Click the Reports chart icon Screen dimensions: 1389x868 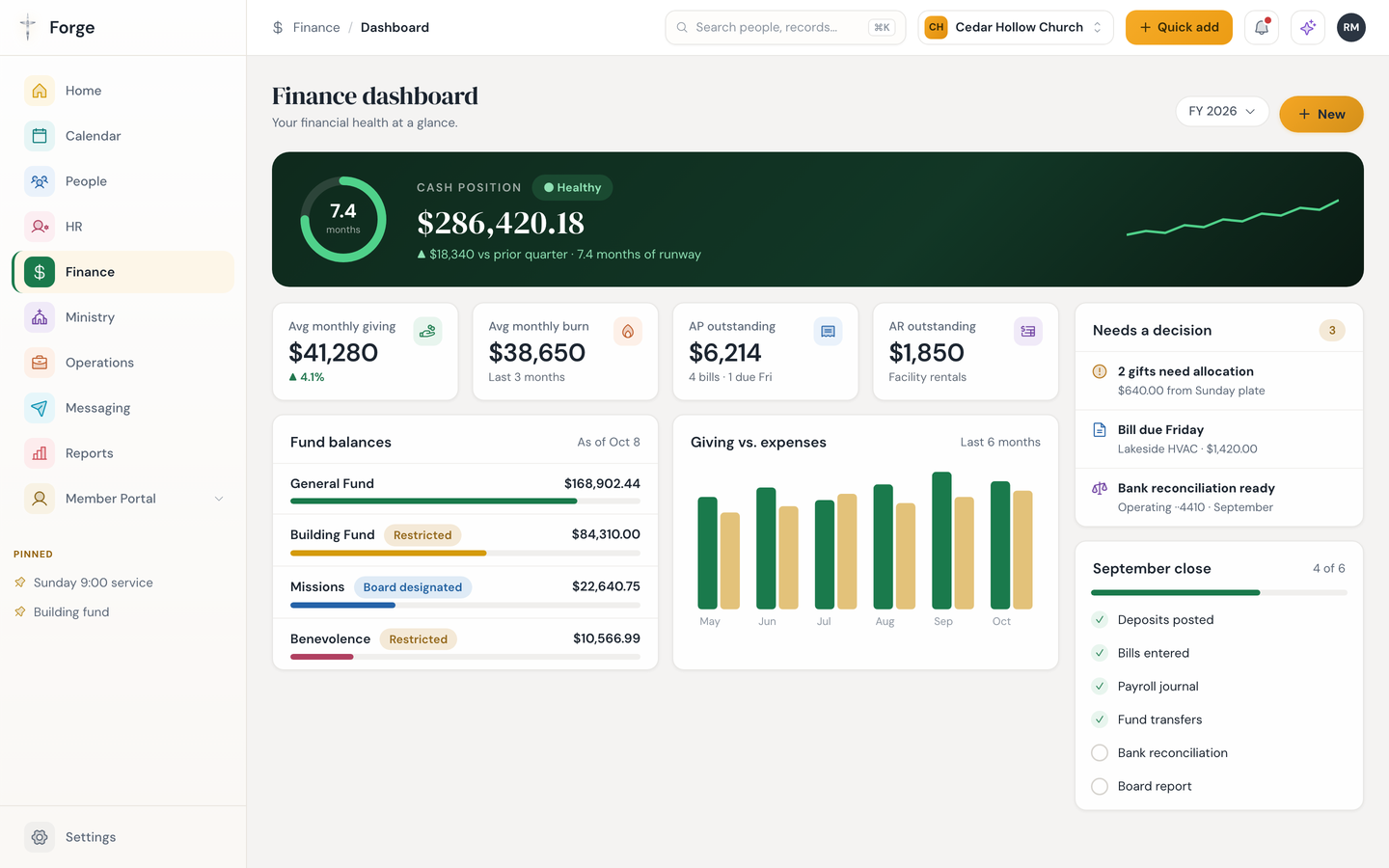point(40,453)
